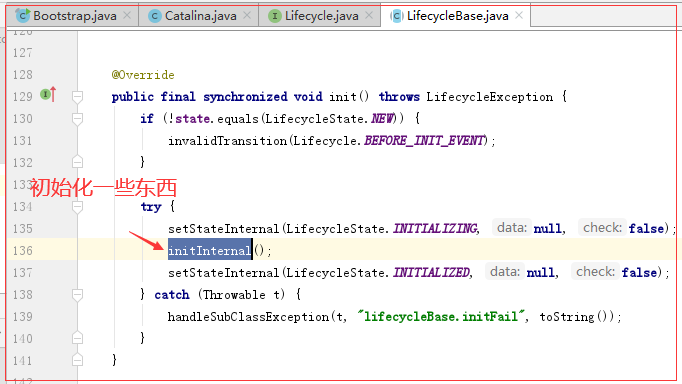682x384 pixels.
Task: Close the Lifecycle.java tab
Action: click(369, 15)
